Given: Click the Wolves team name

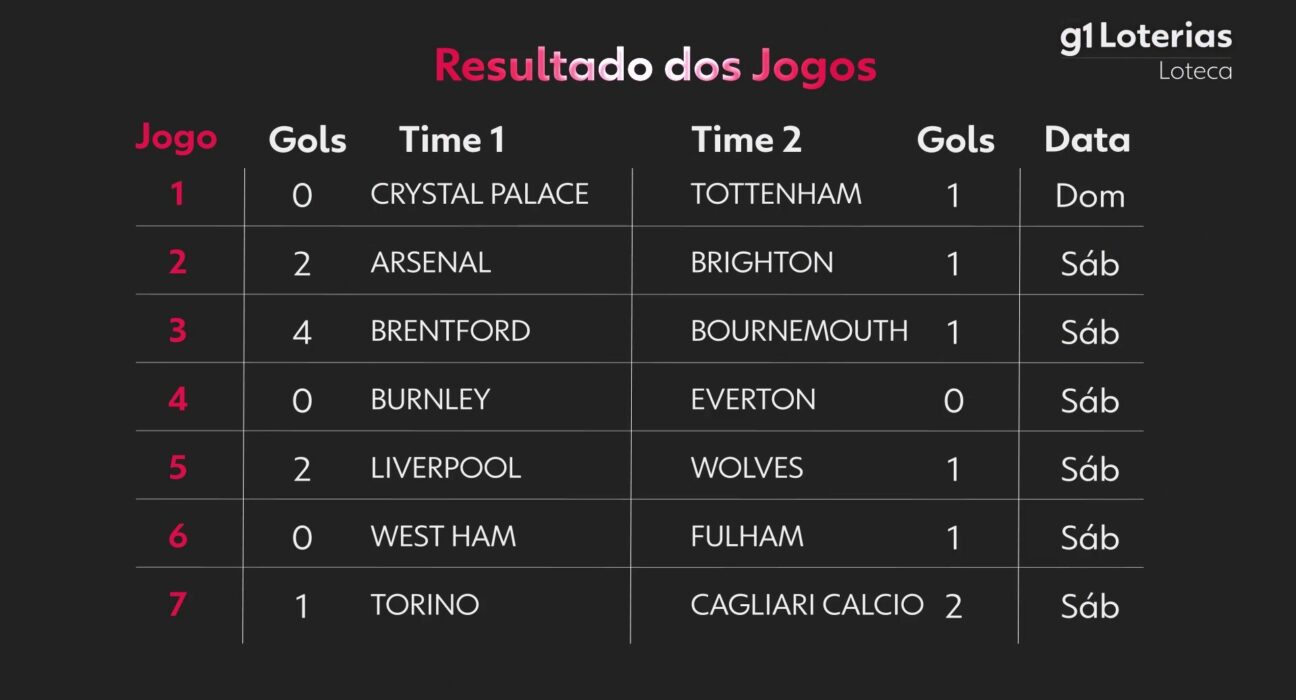Looking at the screenshot, I should click(746, 468).
